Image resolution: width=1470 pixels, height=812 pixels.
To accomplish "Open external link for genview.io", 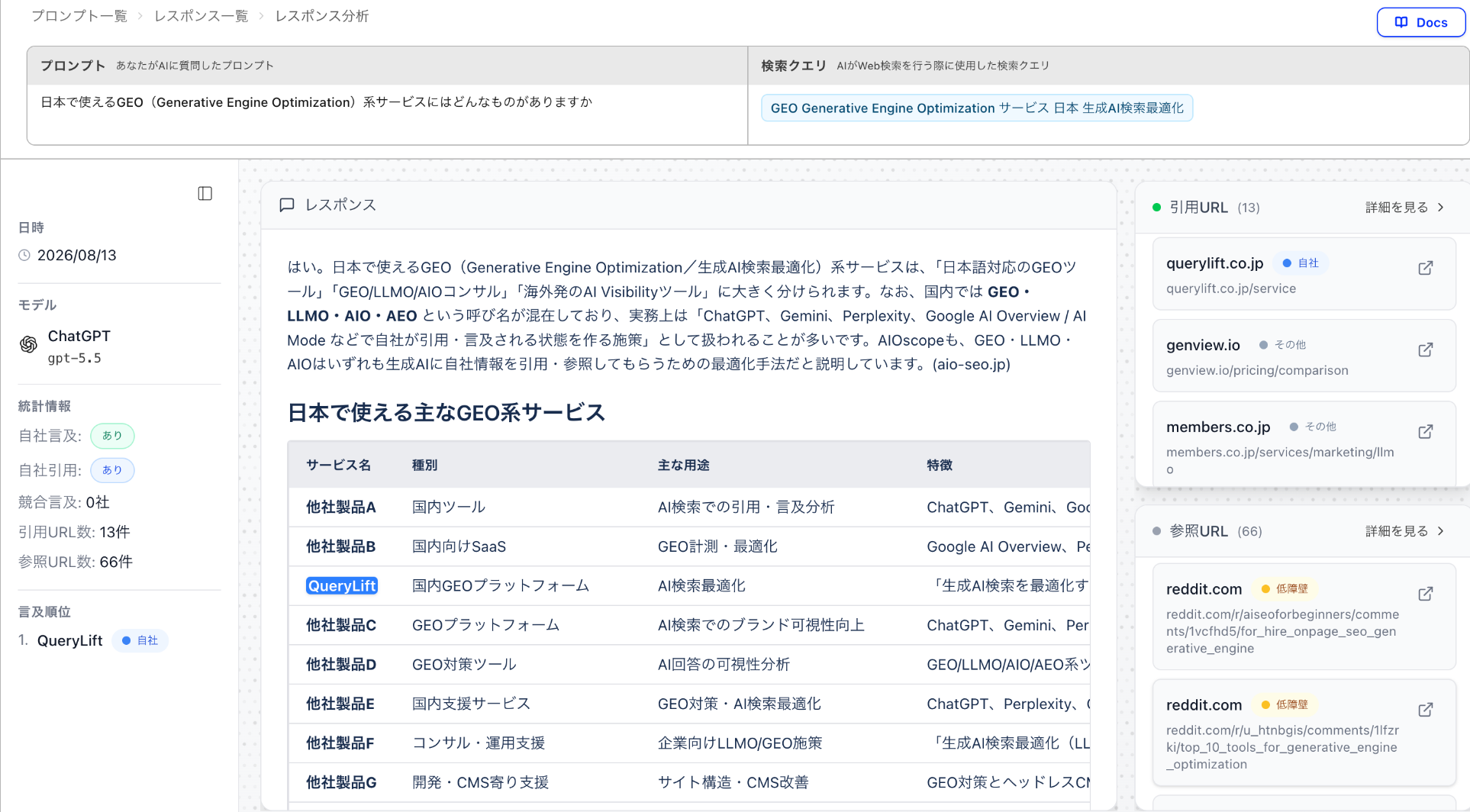I will (x=1425, y=350).
